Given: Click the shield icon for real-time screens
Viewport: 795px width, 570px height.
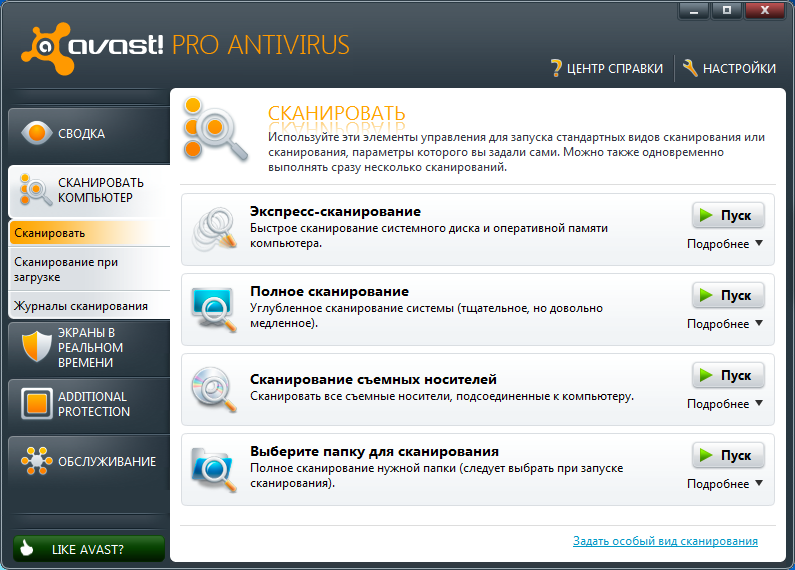Looking at the screenshot, I should 34,346.
